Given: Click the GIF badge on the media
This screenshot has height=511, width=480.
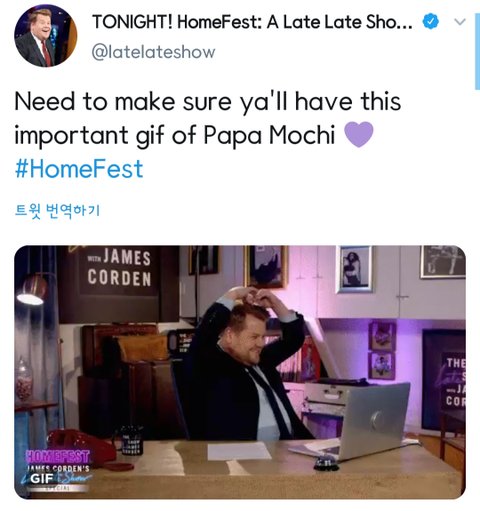Looking at the screenshot, I should tap(42, 479).
